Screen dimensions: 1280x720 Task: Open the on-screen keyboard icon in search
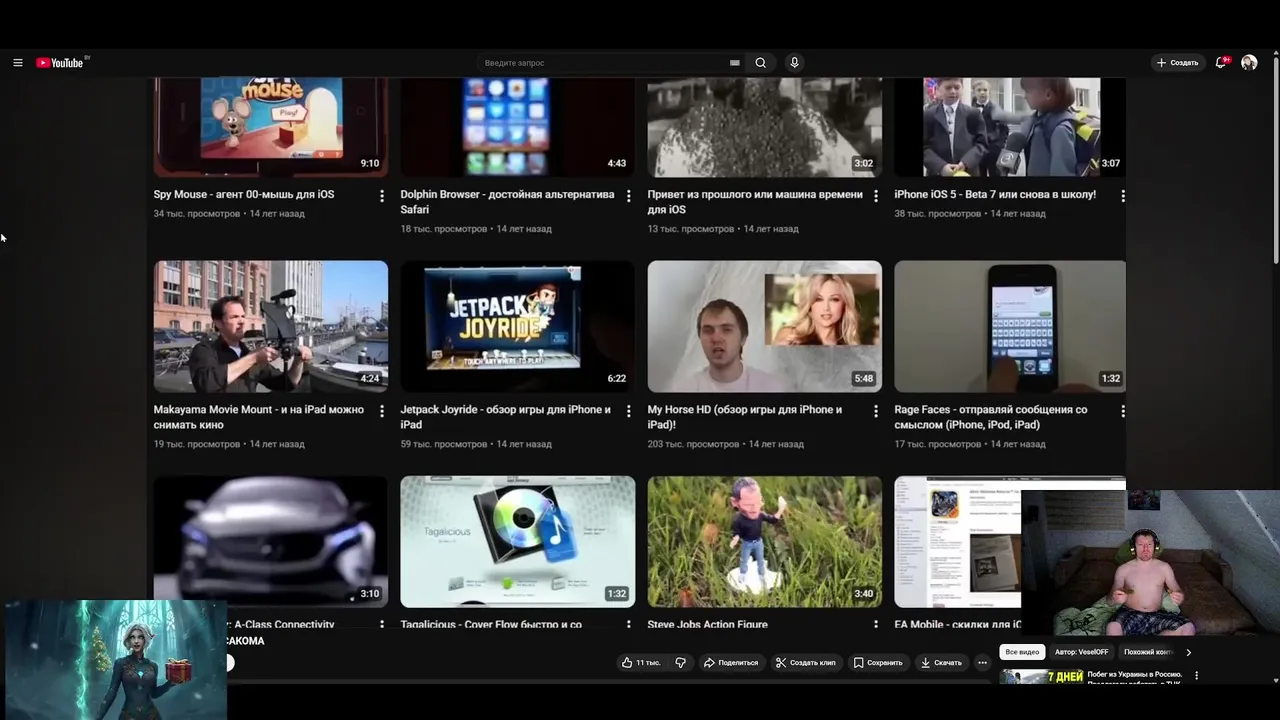click(735, 63)
